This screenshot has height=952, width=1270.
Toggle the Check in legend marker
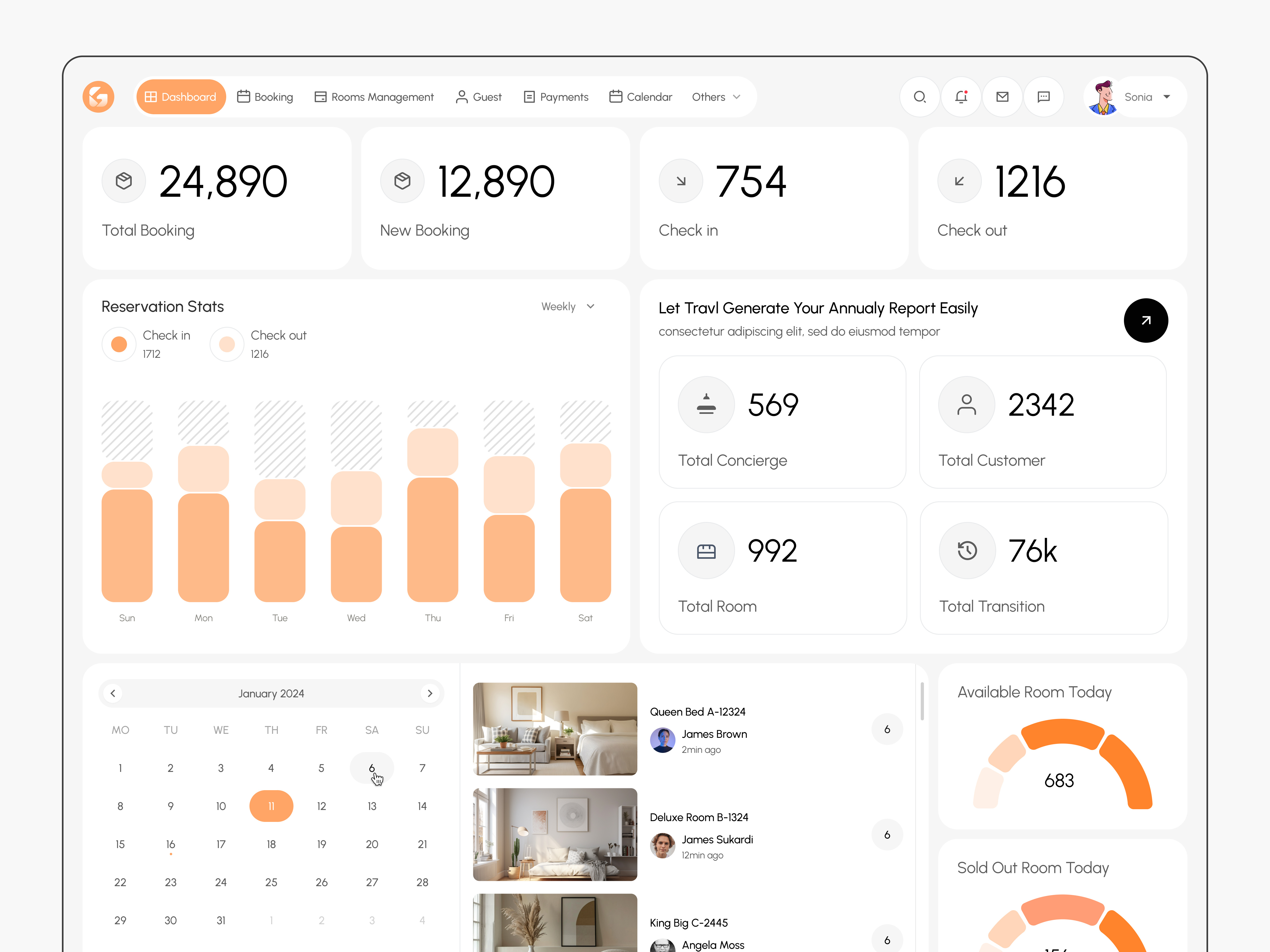pyautogui.click(x=119, y=344)
